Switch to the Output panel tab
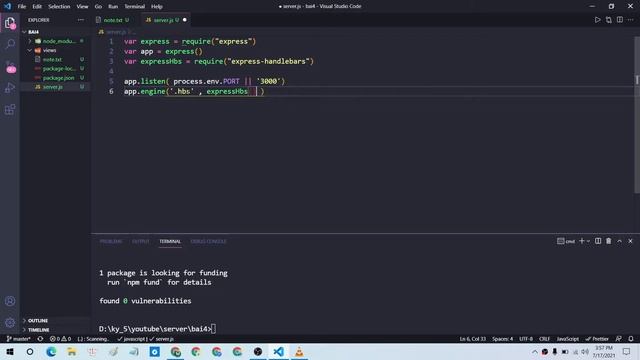The width and height of the screenshot is (640, 360). point(140,241)
